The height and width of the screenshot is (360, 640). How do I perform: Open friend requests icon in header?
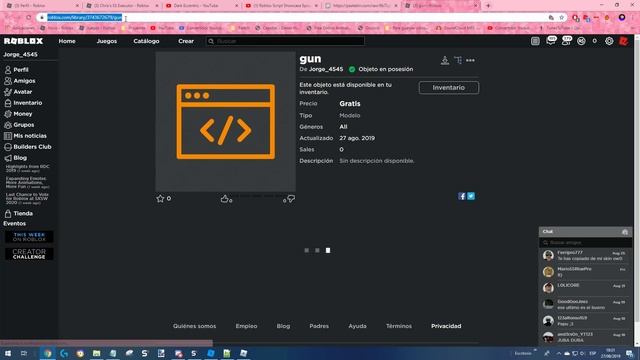(566, 41)
